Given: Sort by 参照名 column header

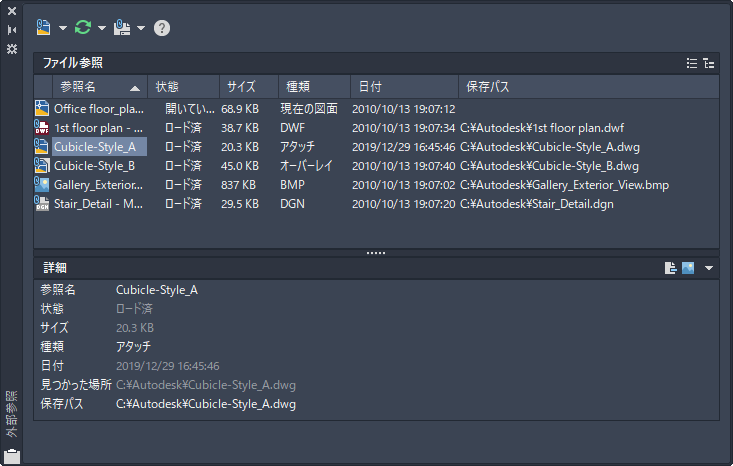Looking at the screenshot, I should (90, 87).
